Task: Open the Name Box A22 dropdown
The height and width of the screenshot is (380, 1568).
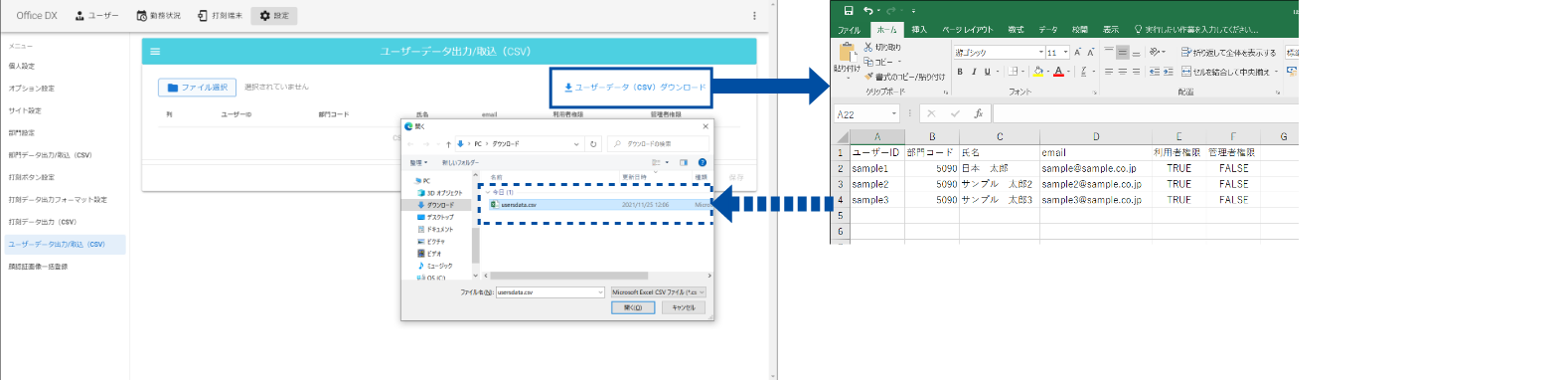Action: [894, 113]
